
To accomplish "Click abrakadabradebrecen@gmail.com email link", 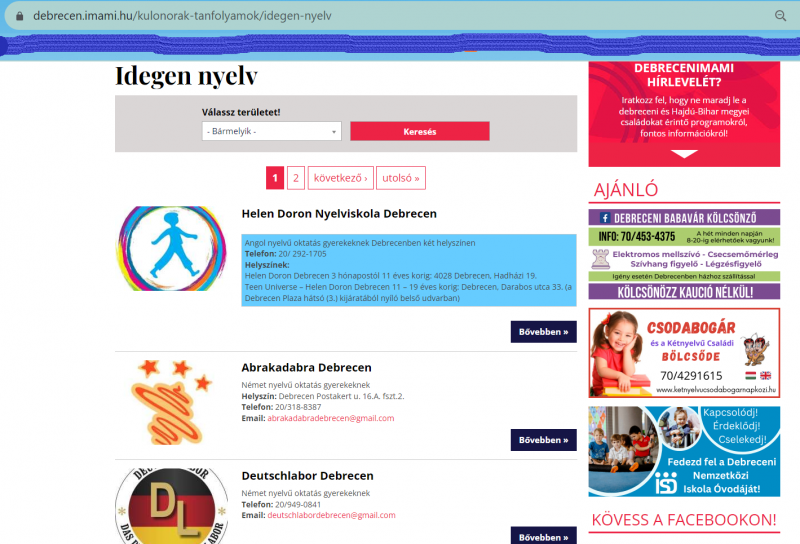I will click(x=331, y=418).
